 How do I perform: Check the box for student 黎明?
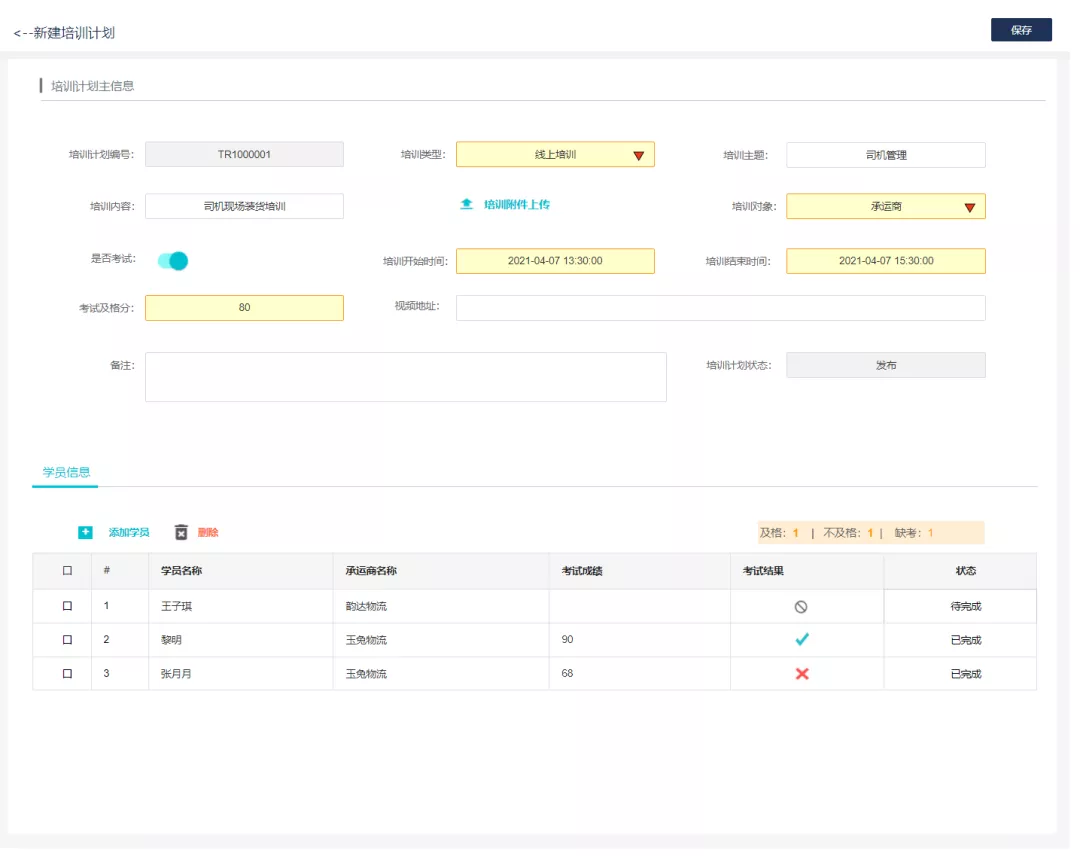[x=67, y=640]
